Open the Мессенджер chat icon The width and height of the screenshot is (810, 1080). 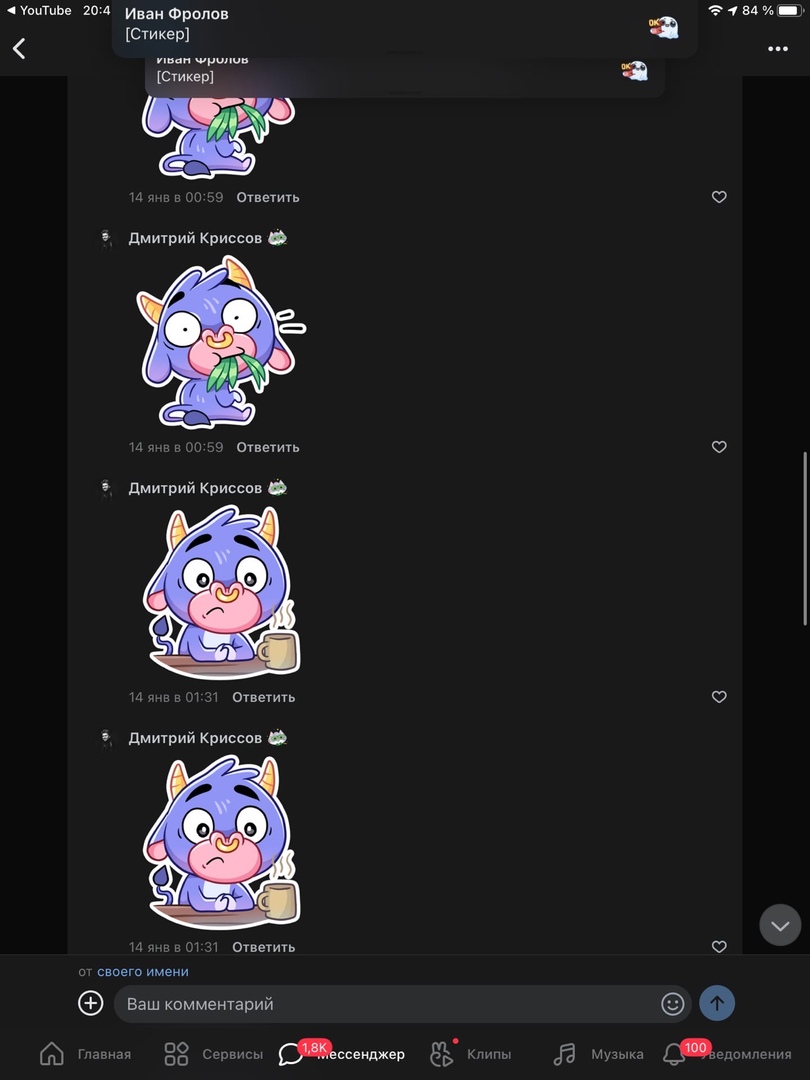[x=290, y=1055]
